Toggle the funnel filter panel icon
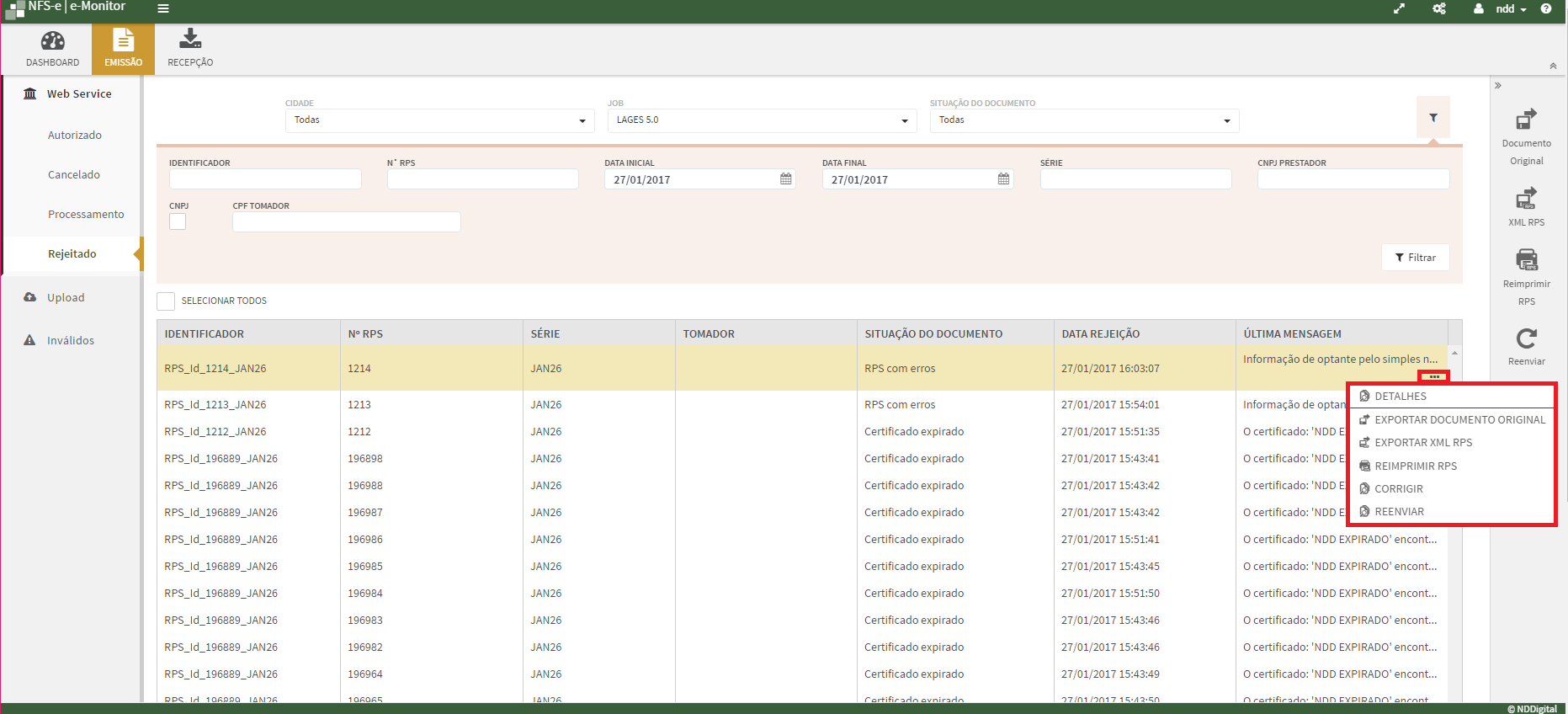The width and height of the screenshot is (1568, 714). [x=1432, y=118]
